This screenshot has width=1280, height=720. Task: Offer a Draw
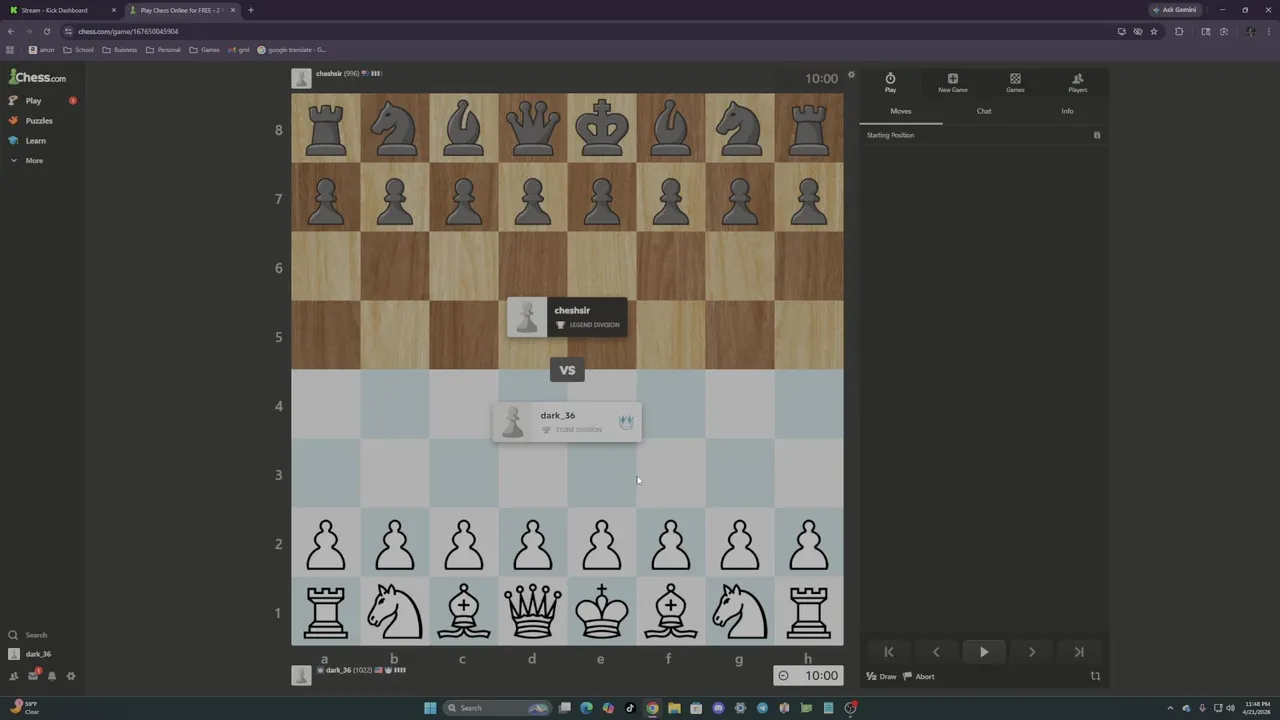click(x=881, y=677)
